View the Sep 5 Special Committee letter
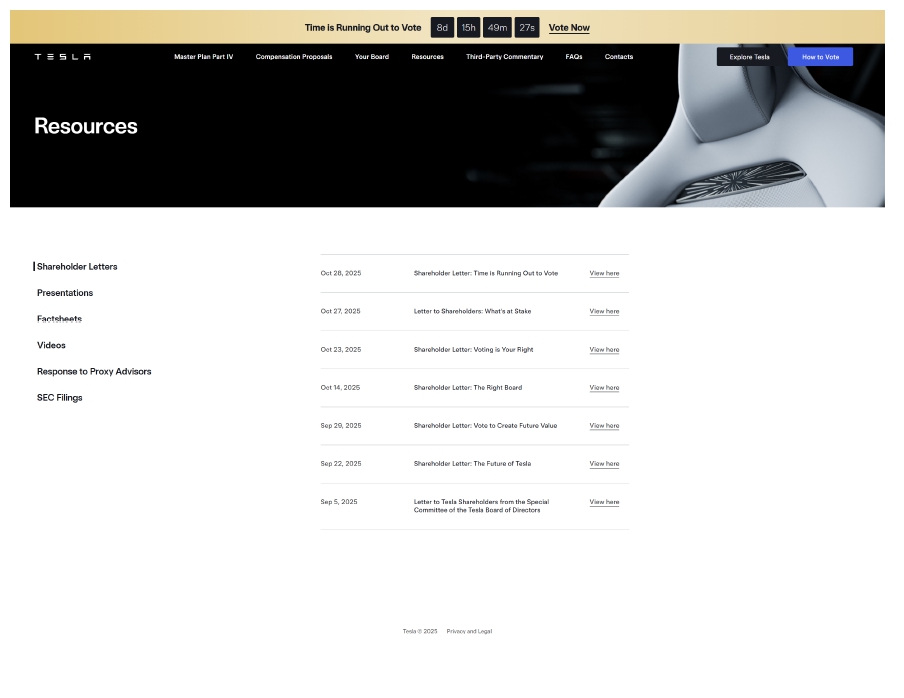904x698 pixels. [604, 502]
